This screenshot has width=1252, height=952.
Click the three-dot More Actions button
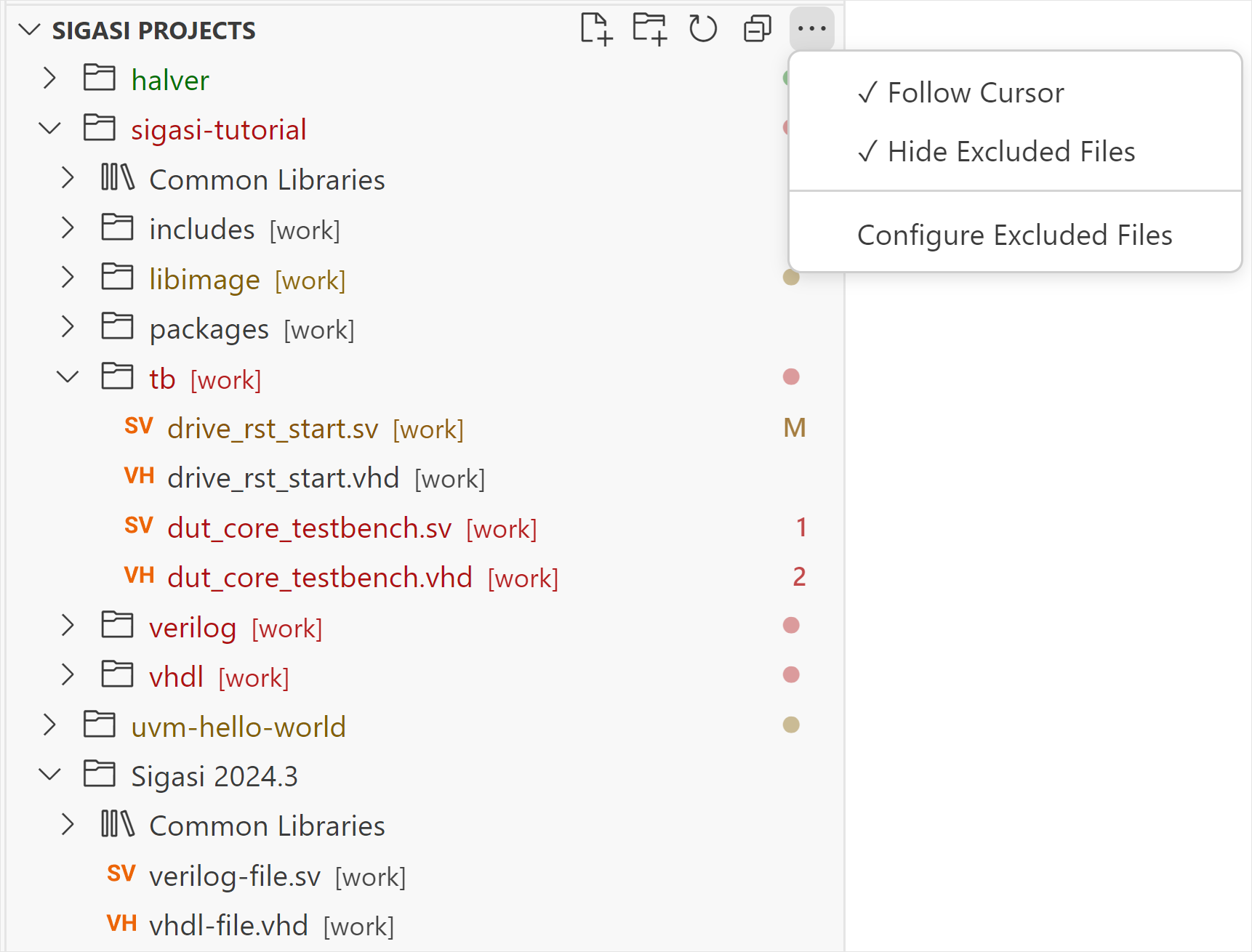811,29
